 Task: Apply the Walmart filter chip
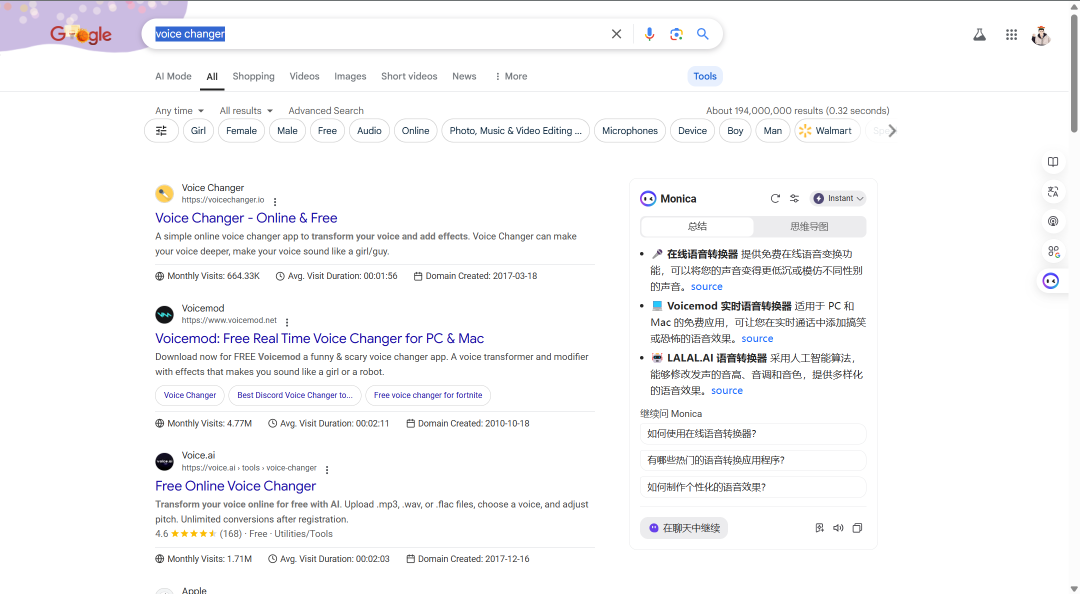pyautogui.click(x=827, y=131)
